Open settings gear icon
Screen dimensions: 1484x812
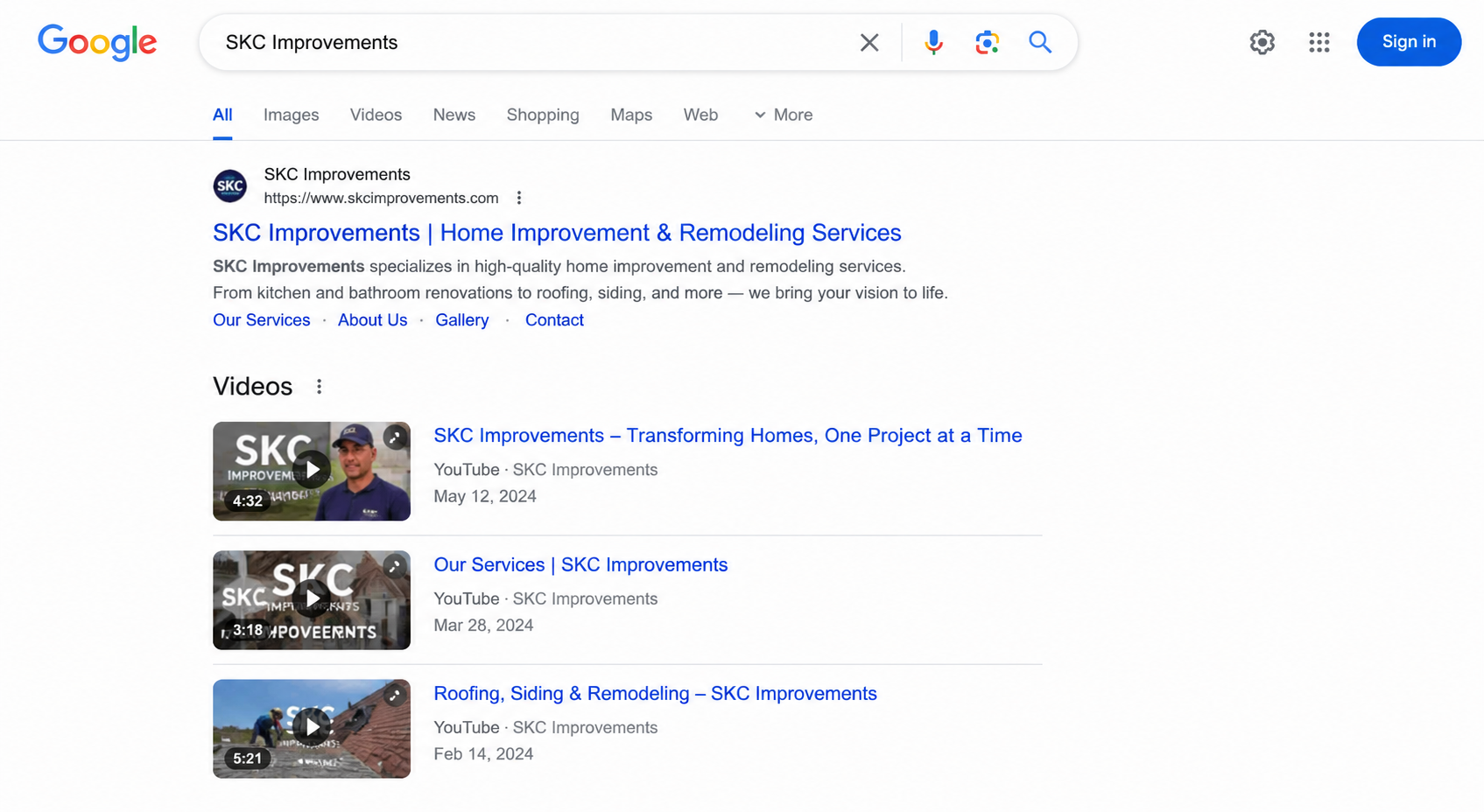coord(1262,42)
